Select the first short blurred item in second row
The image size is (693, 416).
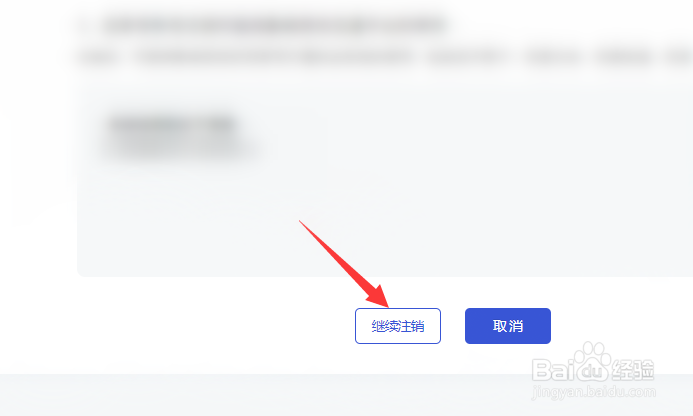click(x=99, y=57)
